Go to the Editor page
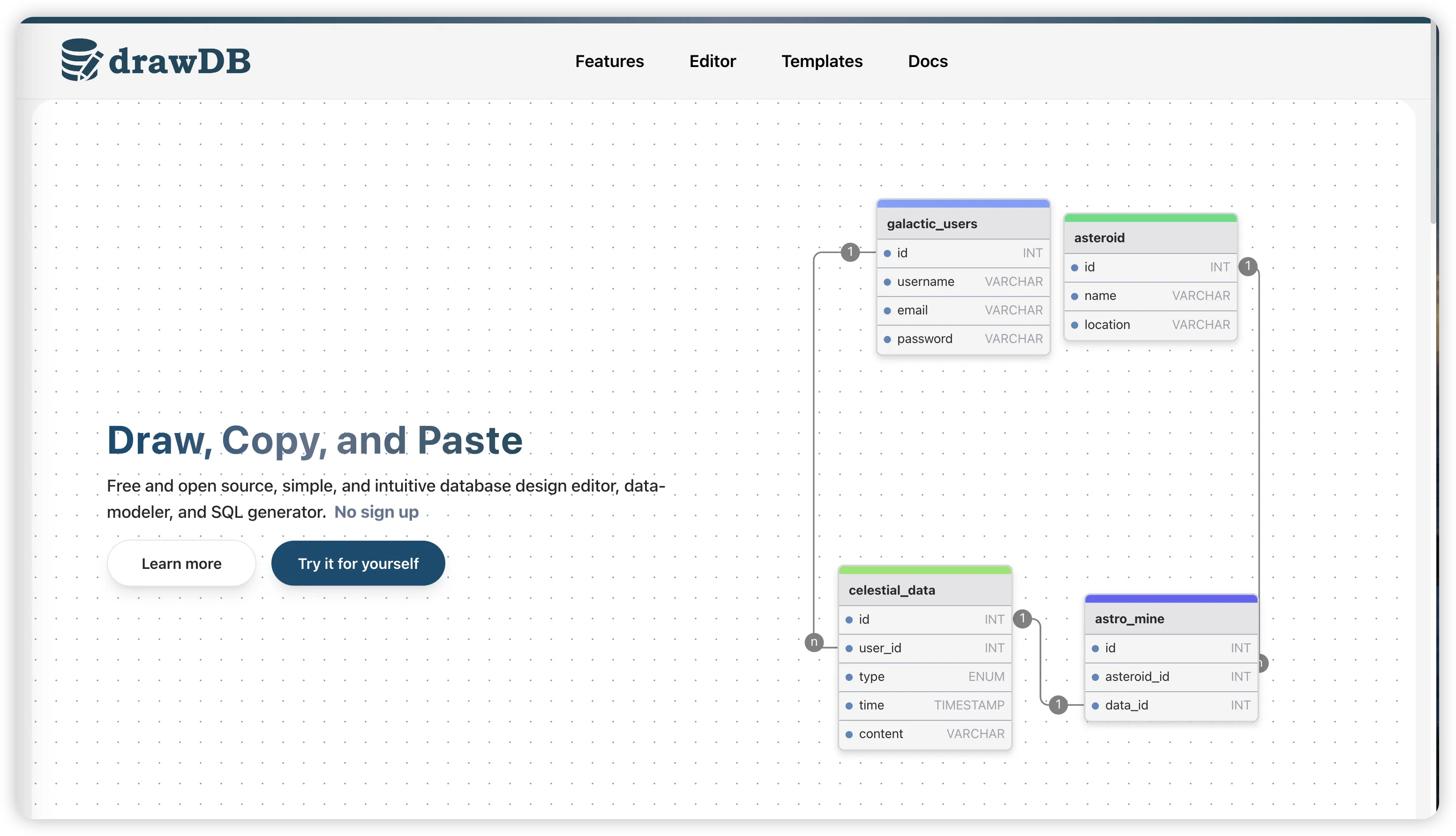The image size is (1456, 836). [x=712, y=61]
